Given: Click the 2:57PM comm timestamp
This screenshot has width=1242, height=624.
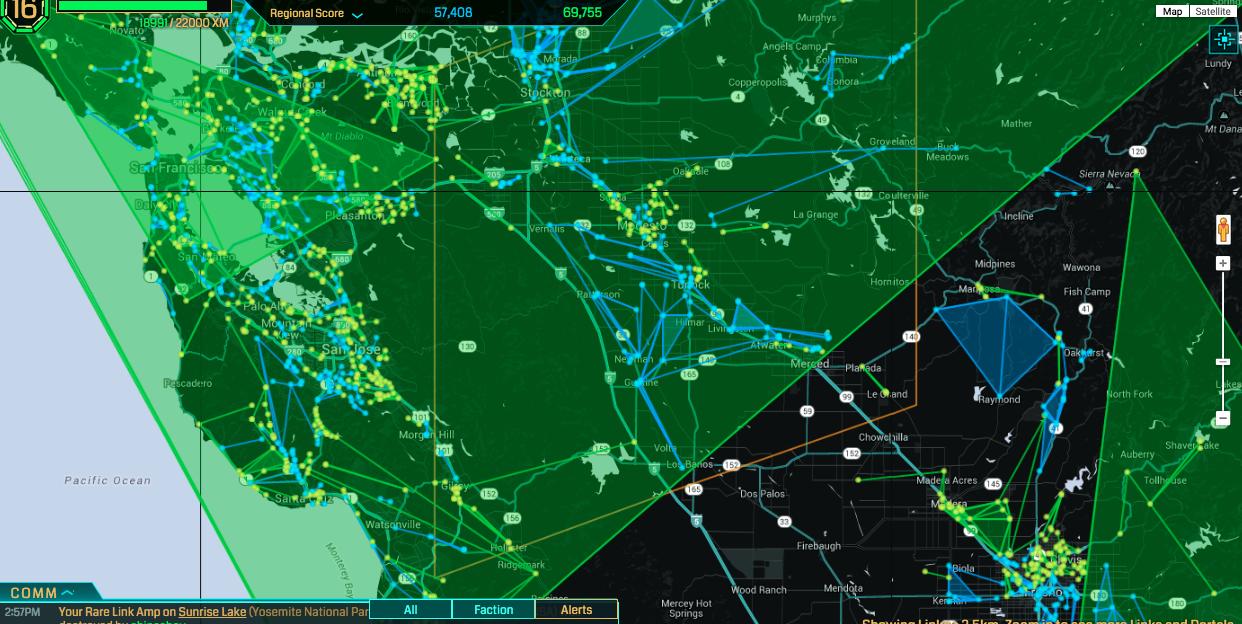Looking at the screenshot, I should 23,611.
